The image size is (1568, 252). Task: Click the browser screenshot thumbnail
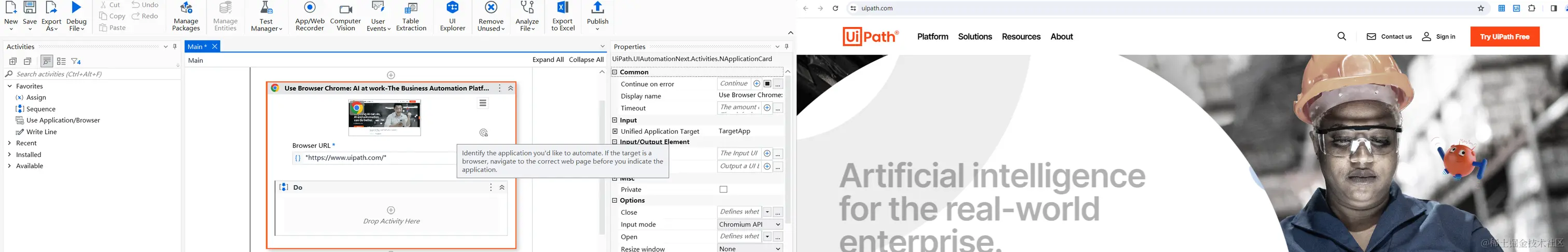(x=384, y=118)
